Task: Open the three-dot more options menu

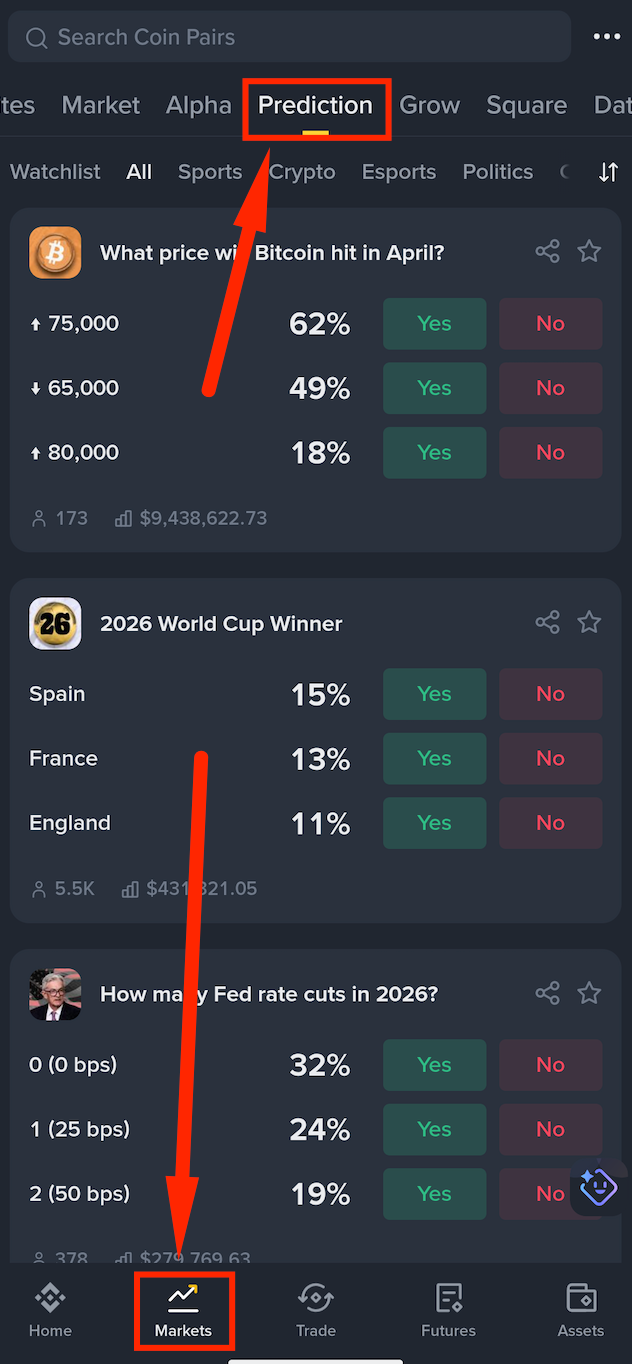Action: point(607,37)
